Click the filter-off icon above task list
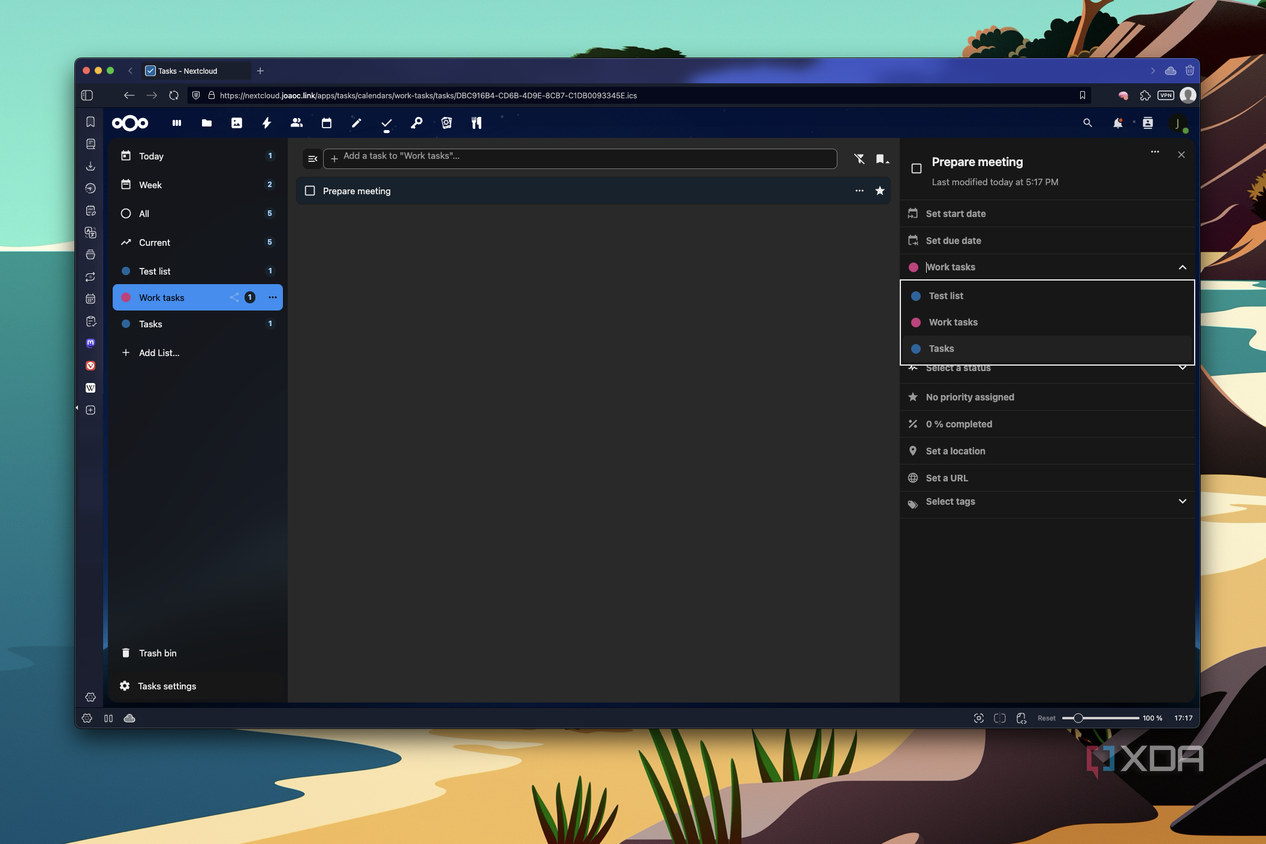The width and height of the screenshot is (1266, 844). click(x=859, y=159)
